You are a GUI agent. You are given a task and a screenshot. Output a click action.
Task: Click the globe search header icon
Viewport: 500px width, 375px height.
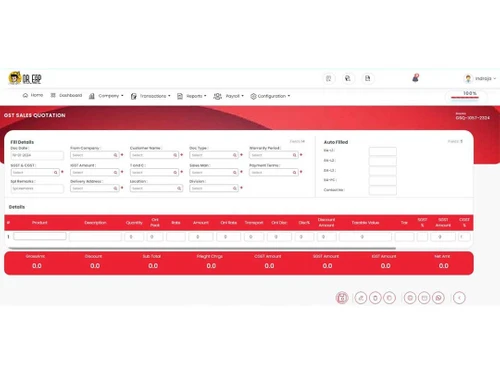pyautogui.click(x=348, y=78)
